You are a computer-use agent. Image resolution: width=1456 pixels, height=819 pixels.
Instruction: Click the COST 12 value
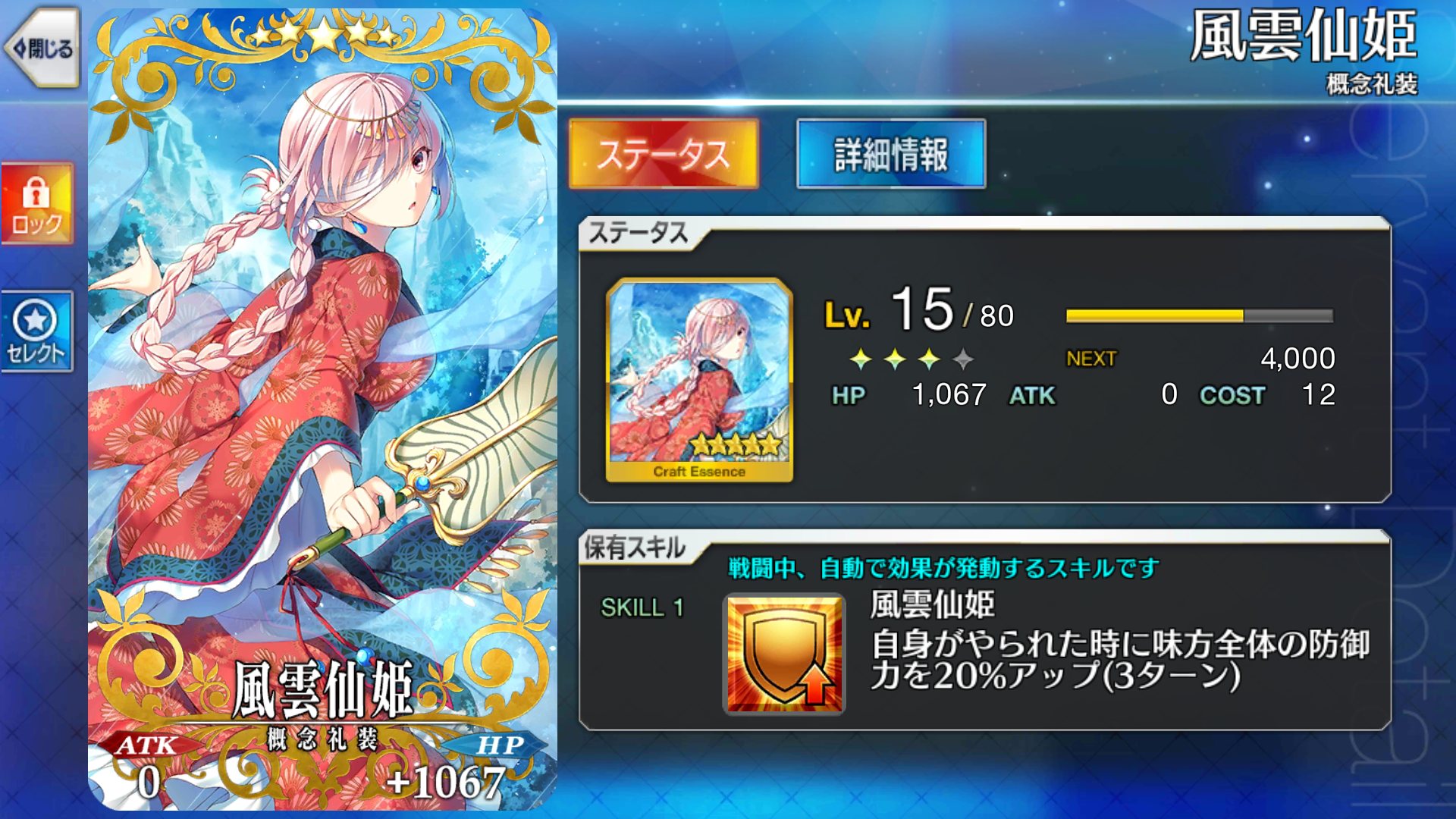1267,394
